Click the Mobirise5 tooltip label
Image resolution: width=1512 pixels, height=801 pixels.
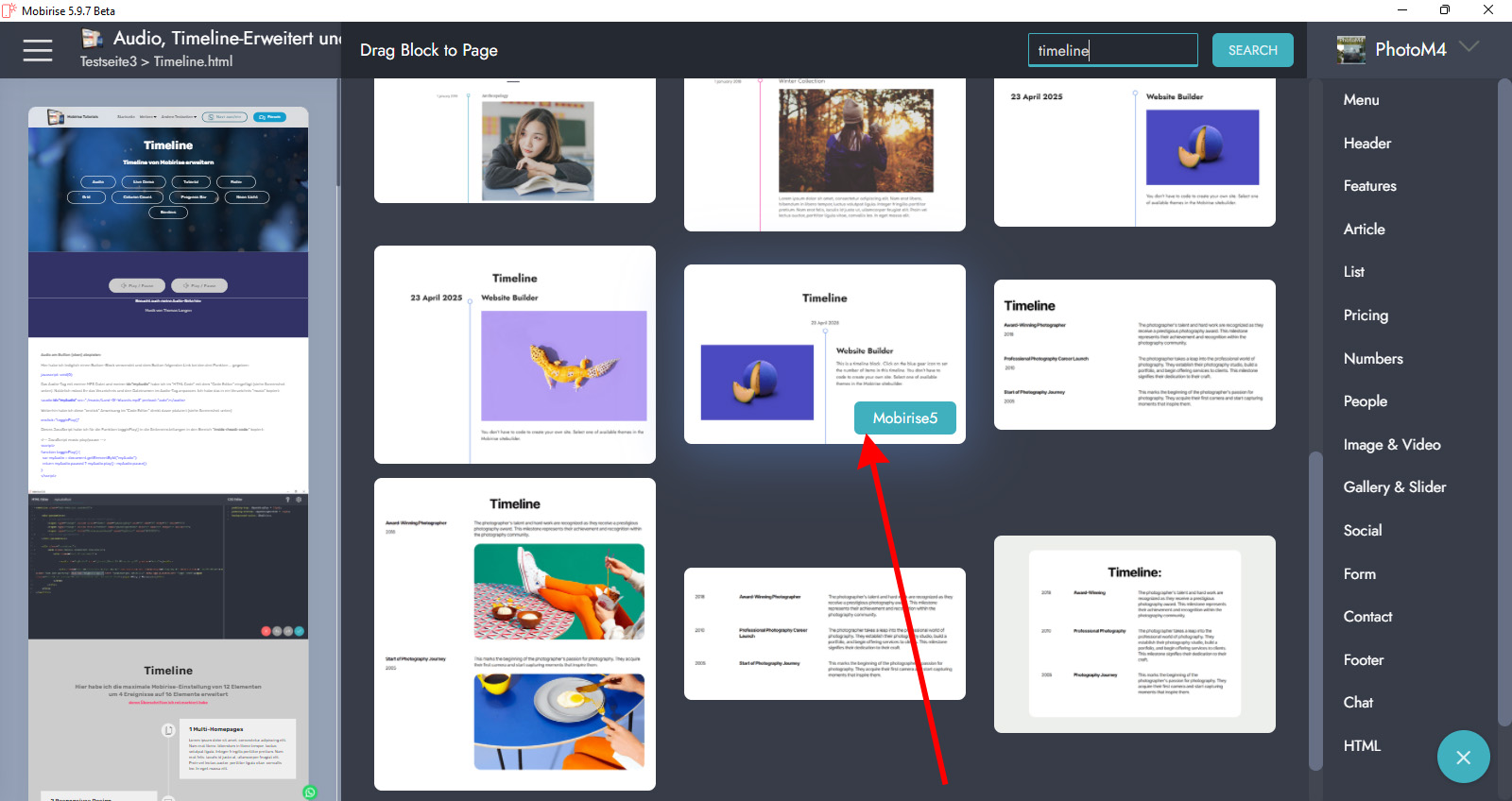click(x=904, y=418)
